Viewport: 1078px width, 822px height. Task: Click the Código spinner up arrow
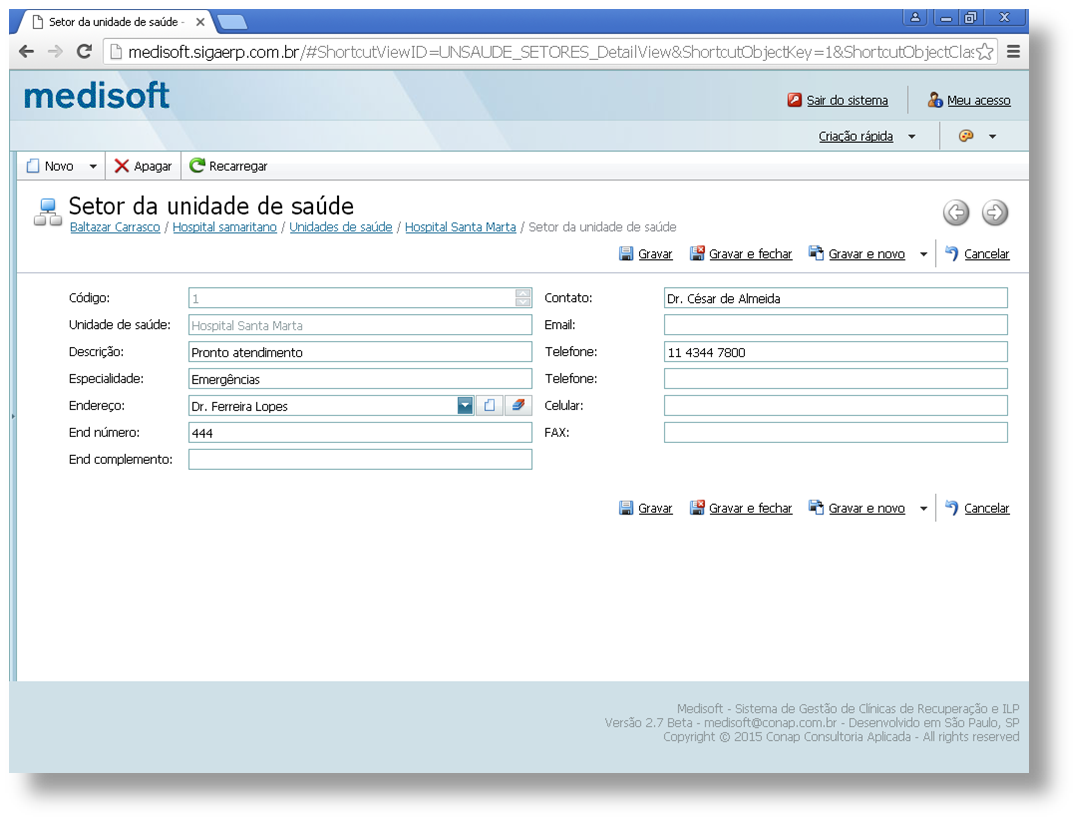523,293
